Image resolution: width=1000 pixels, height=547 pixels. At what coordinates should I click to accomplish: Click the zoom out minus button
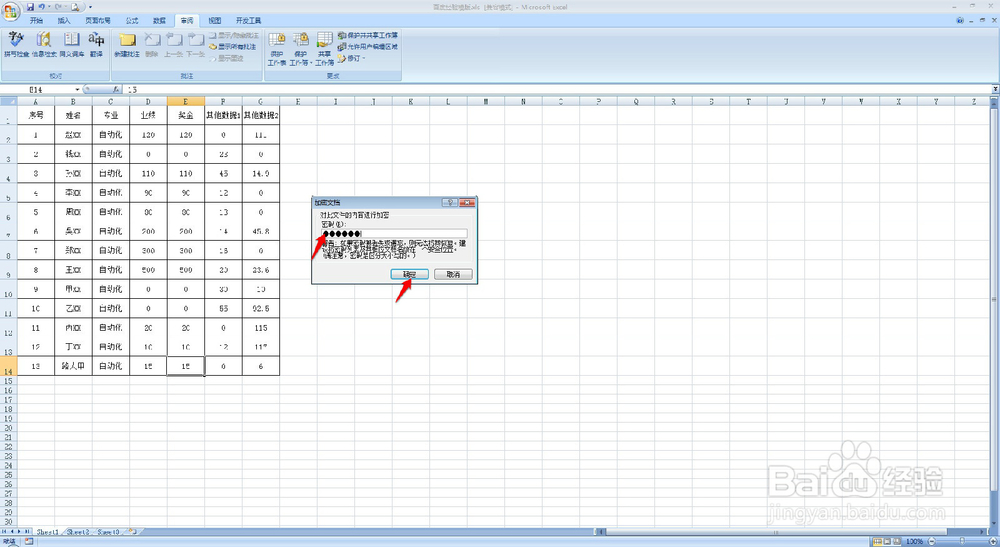click(931, 541)
